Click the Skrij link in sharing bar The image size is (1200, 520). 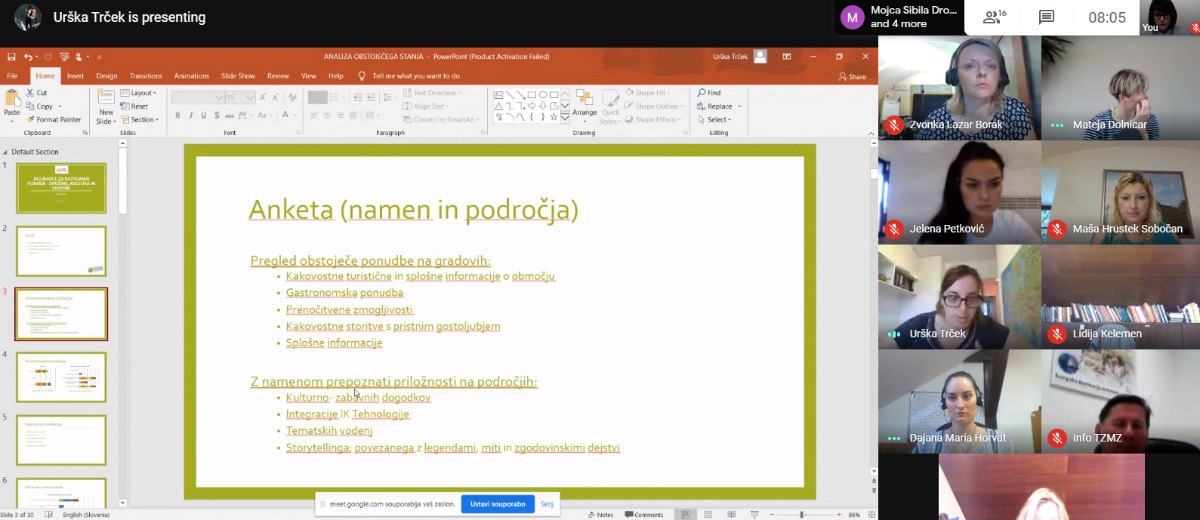pos(547,504)
